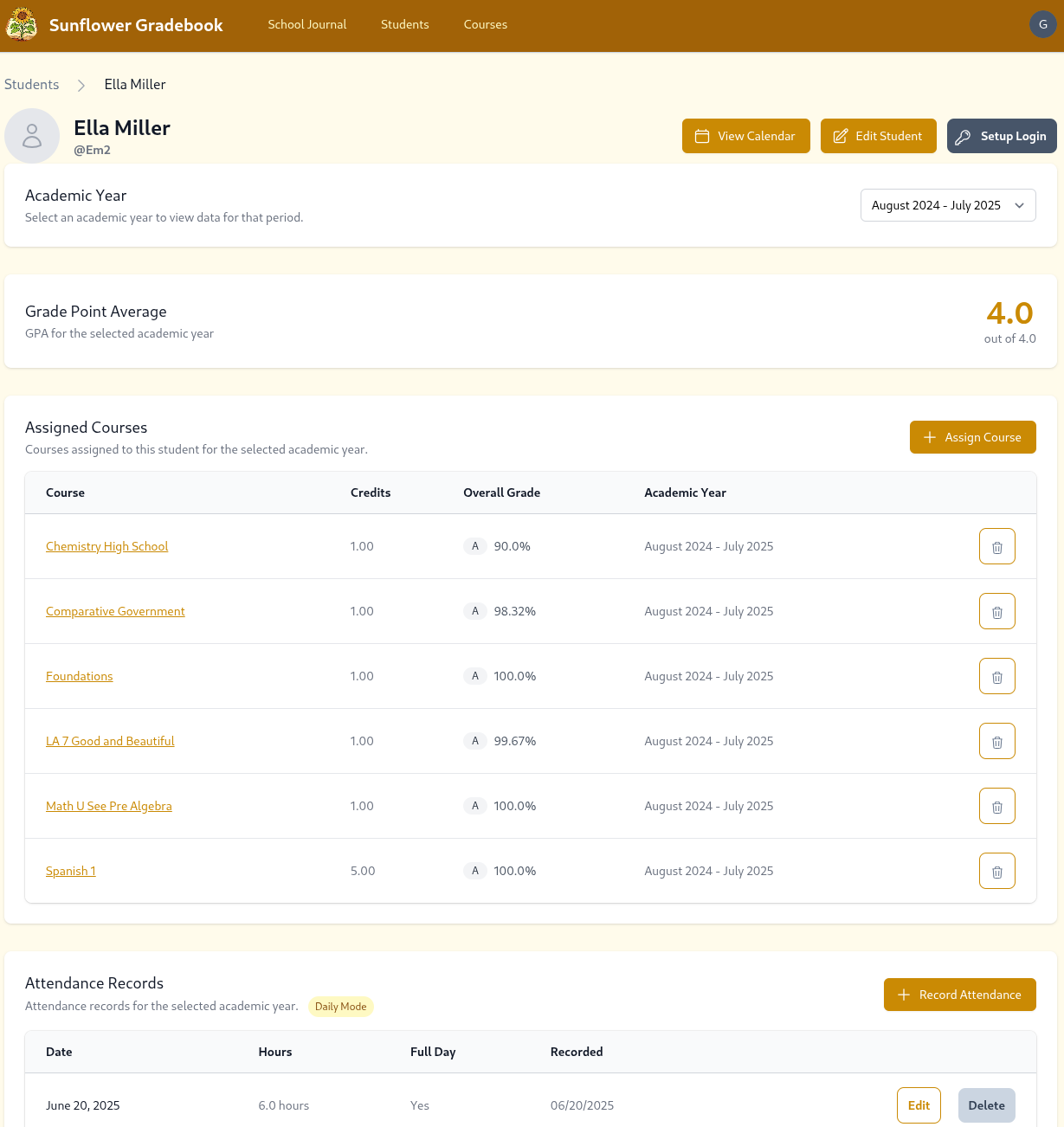Open the LA 7 Good and Beautiful course
The image size is (1064, 1127).
(x=110, y=741)
